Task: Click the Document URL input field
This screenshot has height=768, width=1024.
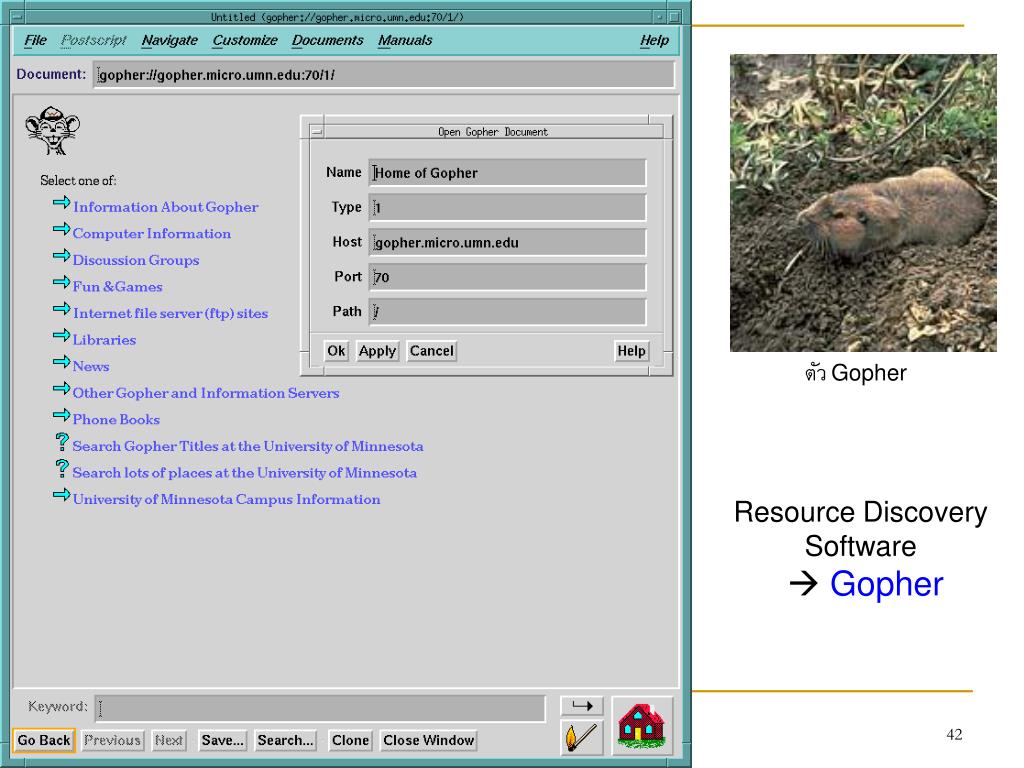Action: click(383, 75)
